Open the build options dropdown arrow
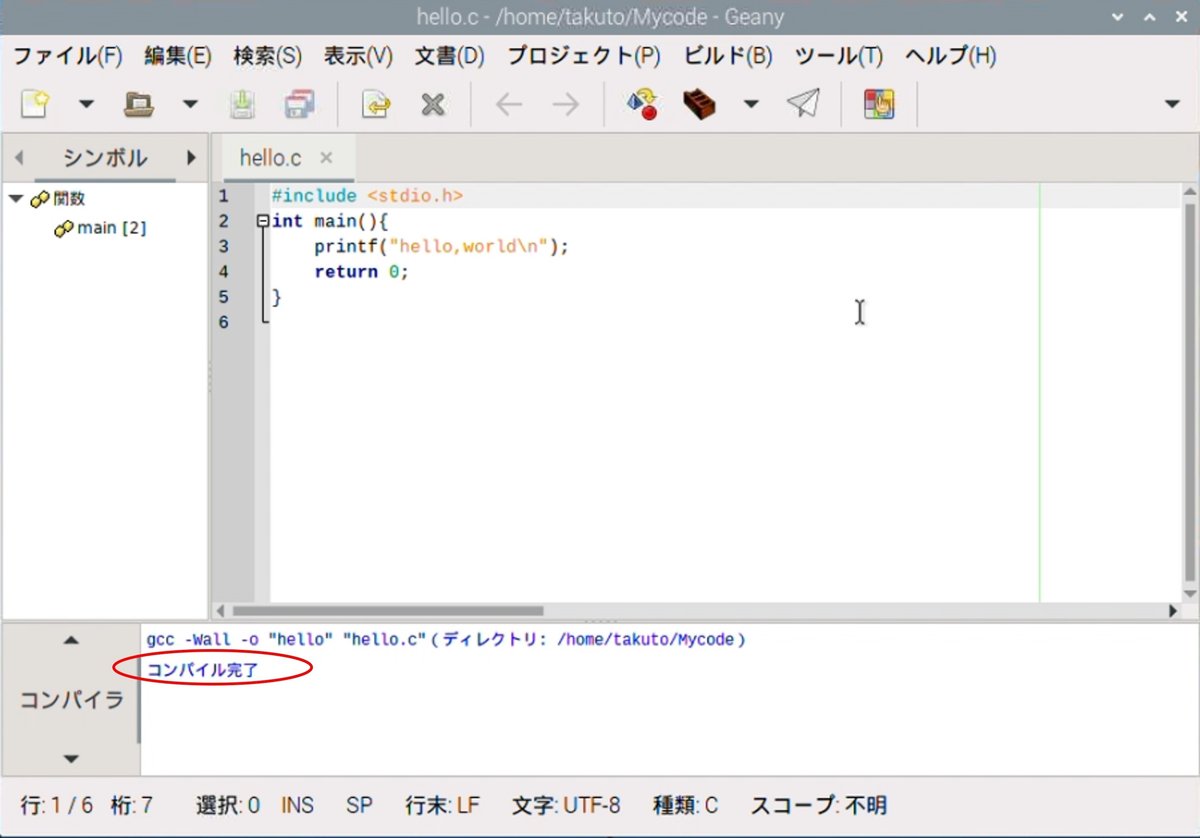This screenshot has height=838, width=1200. click(751, 105)
